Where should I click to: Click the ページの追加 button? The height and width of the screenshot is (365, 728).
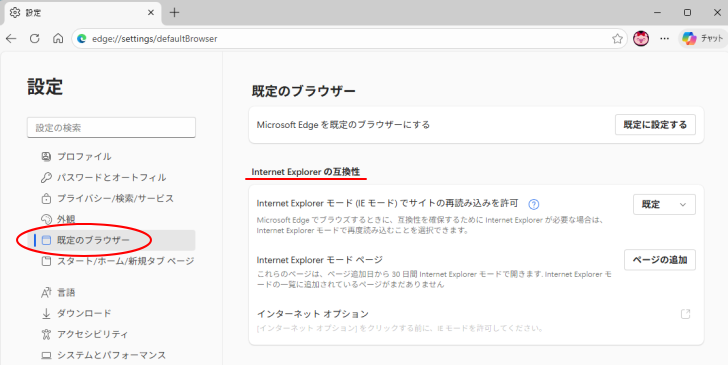tap(660, 260)
